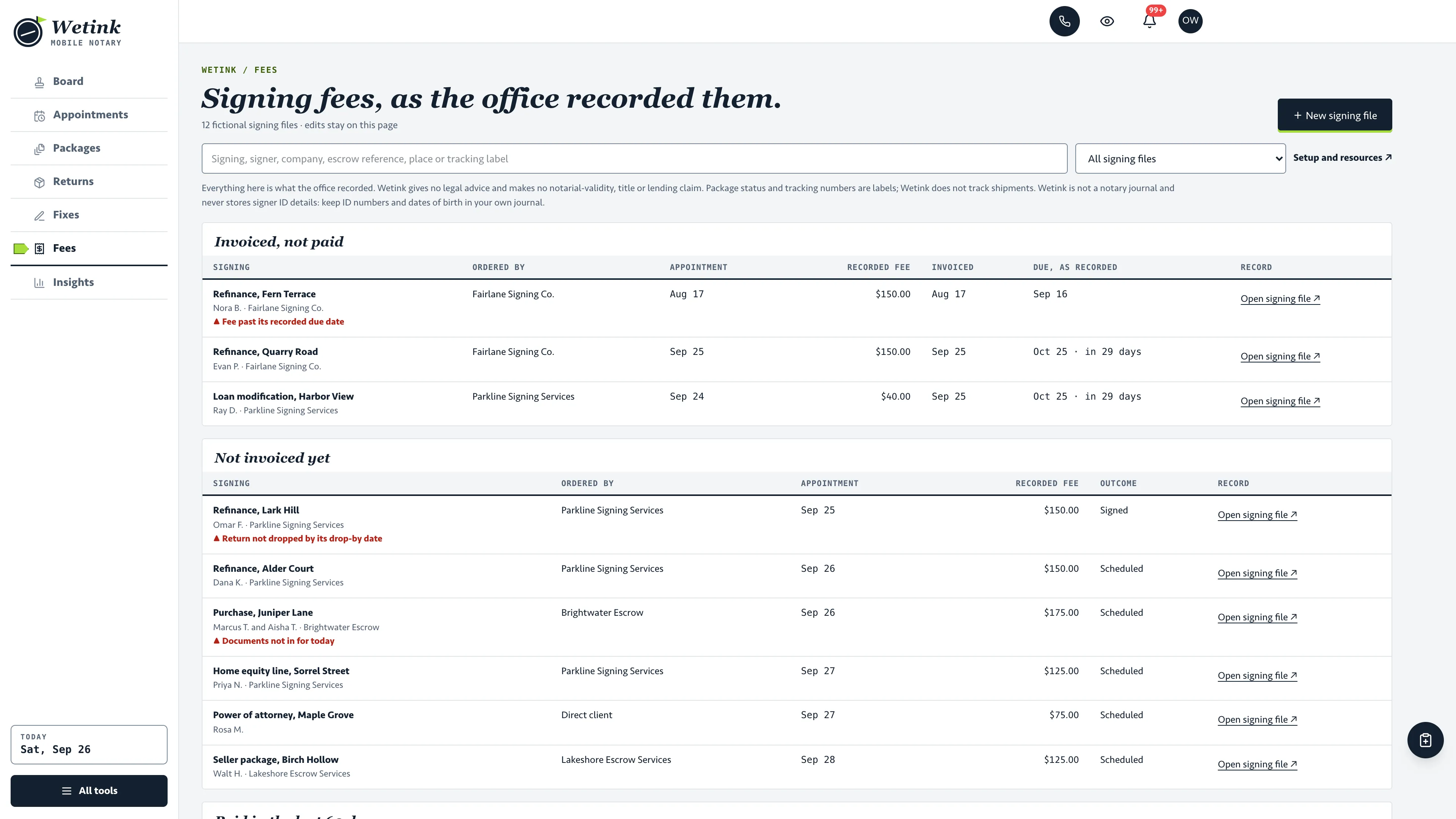Click the Juniper Lane documents warning triangle
Viewport: 1456px width, 819px height.
[217, 640]
